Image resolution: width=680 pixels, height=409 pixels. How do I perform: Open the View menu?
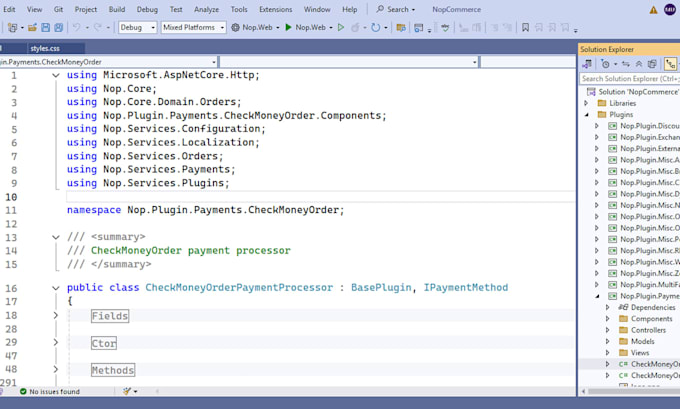tap(34, 9)
